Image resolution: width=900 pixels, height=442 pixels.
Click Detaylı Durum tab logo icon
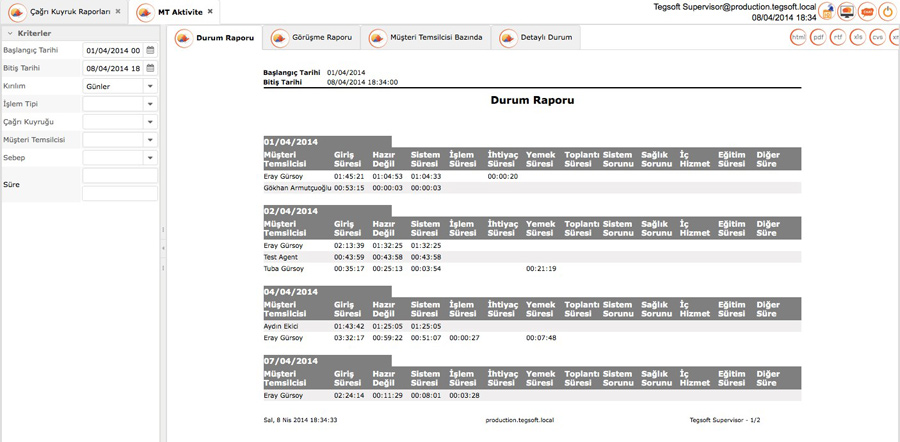pyautogui.click(x=508, y=38)
